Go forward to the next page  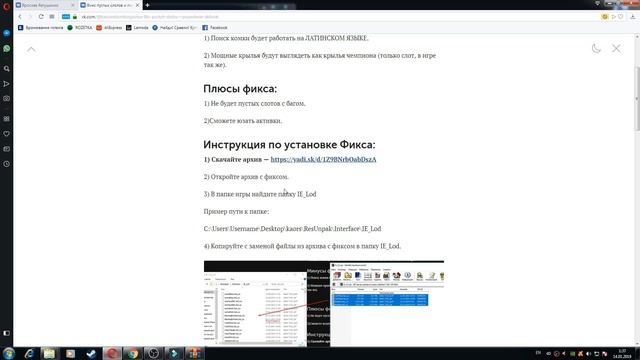30,17
